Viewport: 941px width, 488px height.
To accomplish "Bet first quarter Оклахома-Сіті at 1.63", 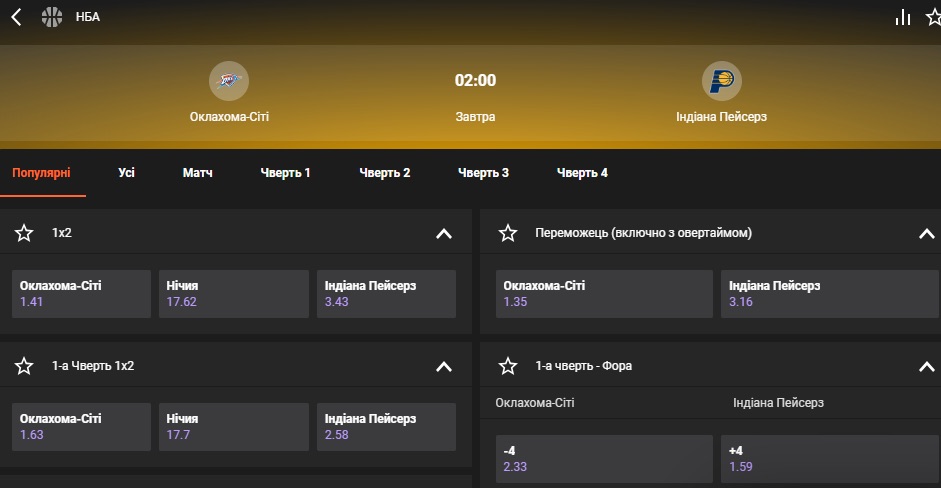I will [81, 426].
